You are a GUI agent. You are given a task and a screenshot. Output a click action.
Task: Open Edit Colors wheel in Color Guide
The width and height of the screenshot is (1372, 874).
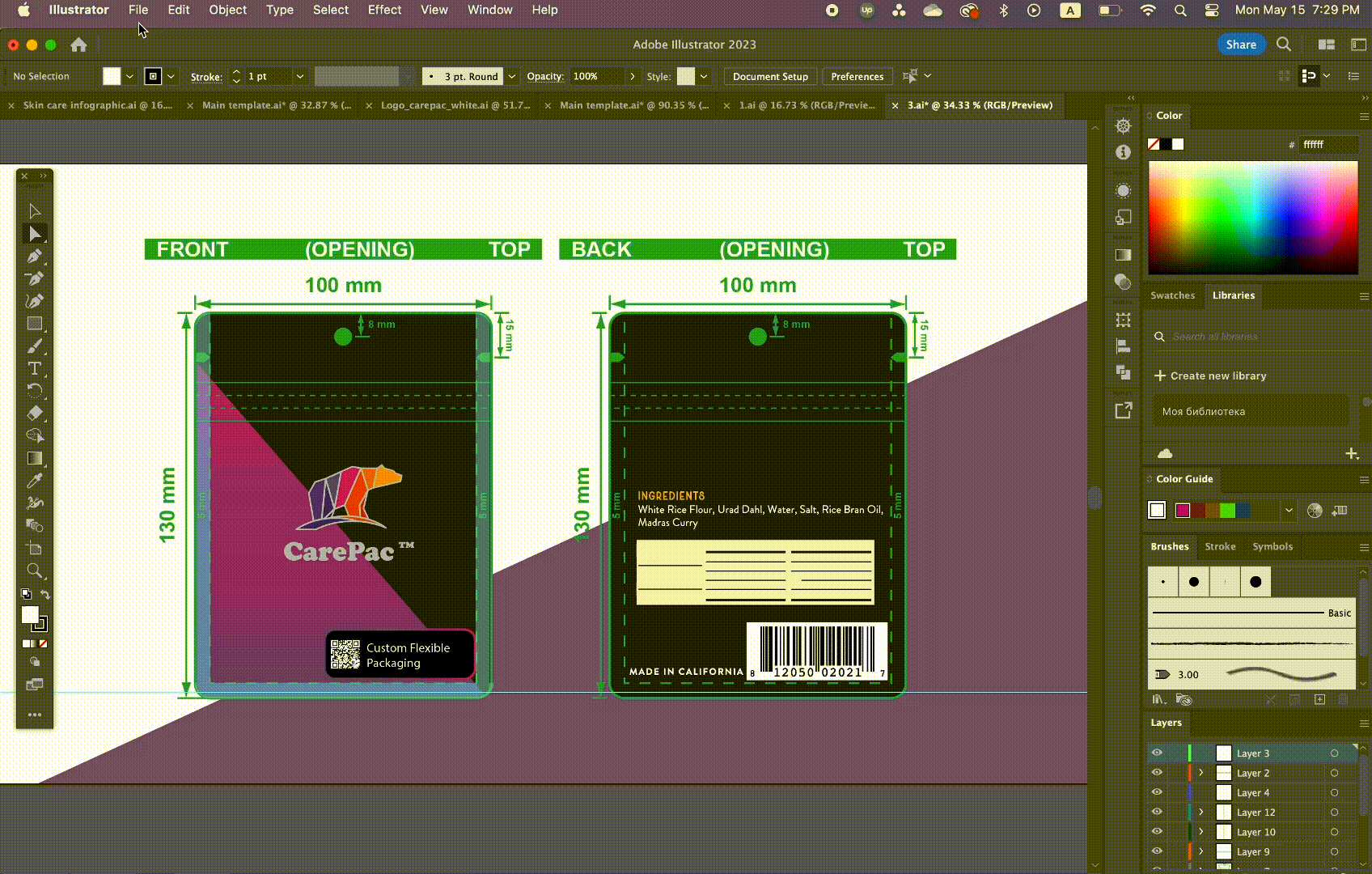tap(1315, 511)
